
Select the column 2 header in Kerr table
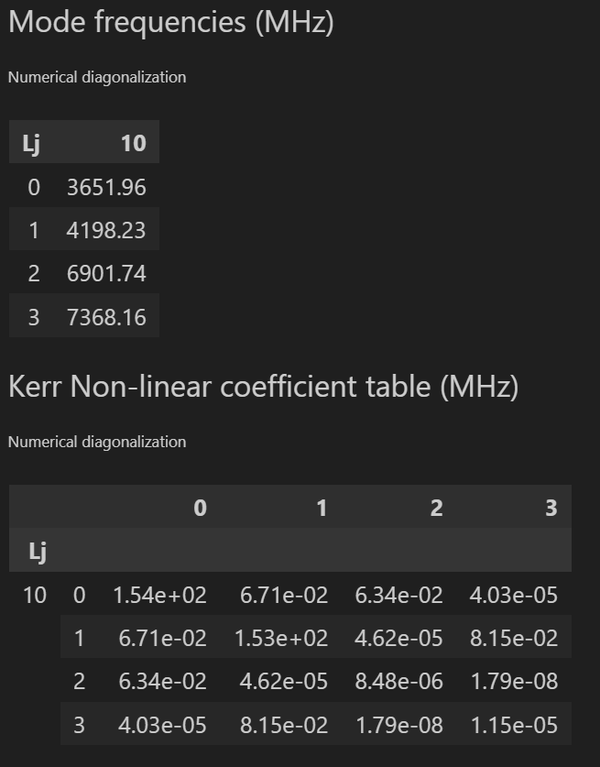436,508
